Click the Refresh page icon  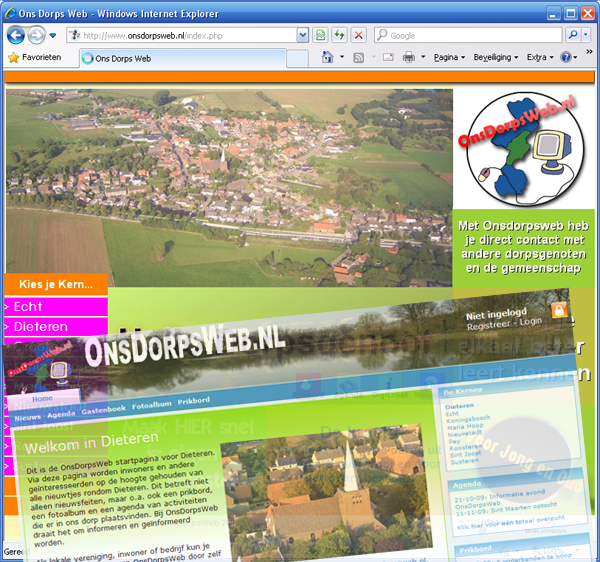pyautogui.click(x=339, y=36)
